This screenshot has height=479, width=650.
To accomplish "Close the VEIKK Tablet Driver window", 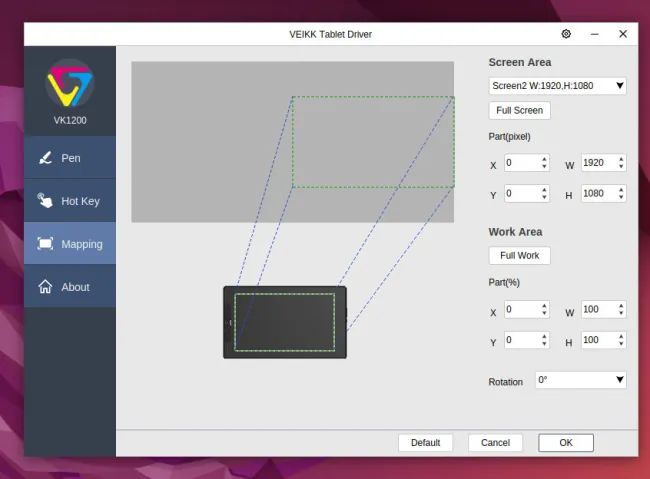I will (x=623, y=34).
